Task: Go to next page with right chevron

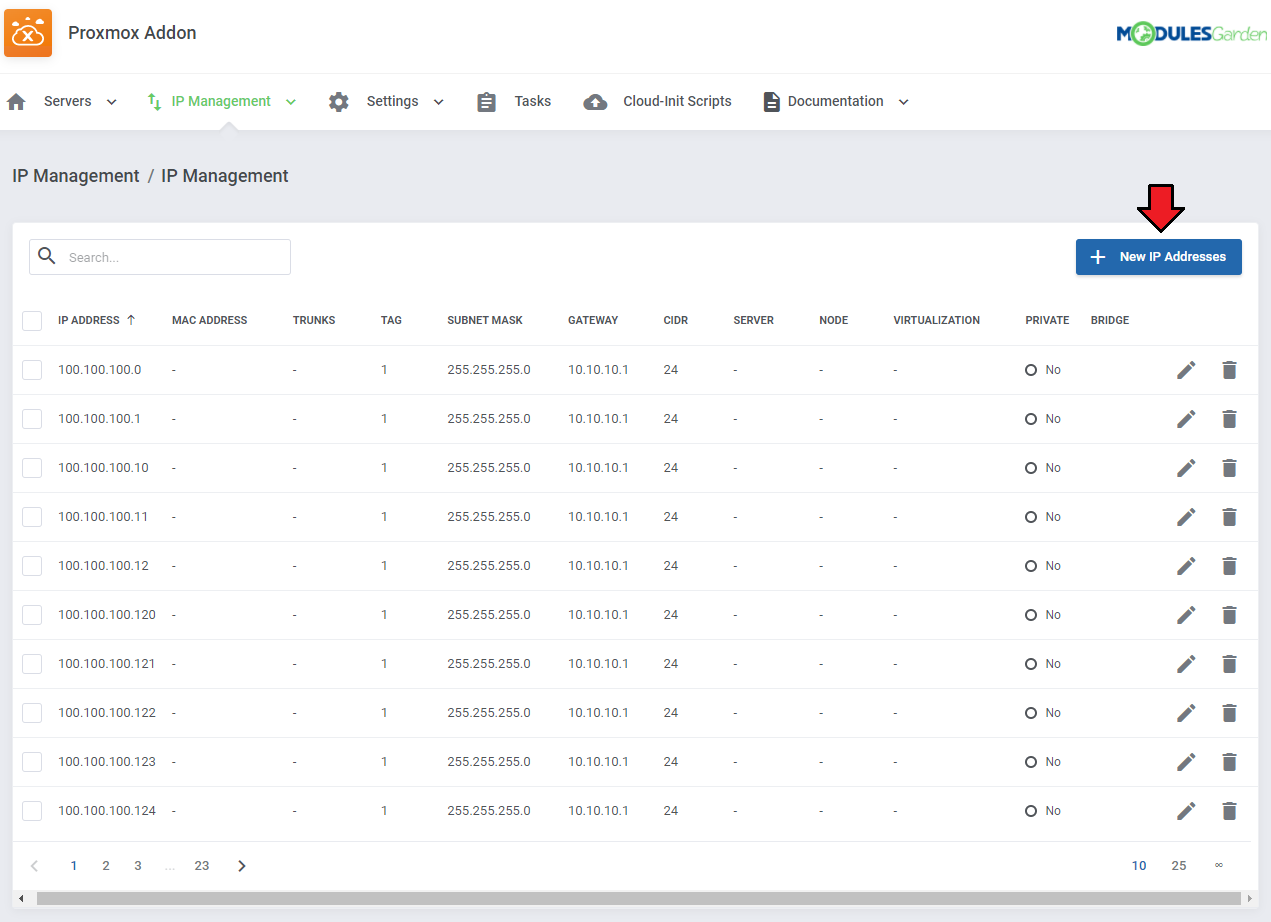Action: (241, 866)
